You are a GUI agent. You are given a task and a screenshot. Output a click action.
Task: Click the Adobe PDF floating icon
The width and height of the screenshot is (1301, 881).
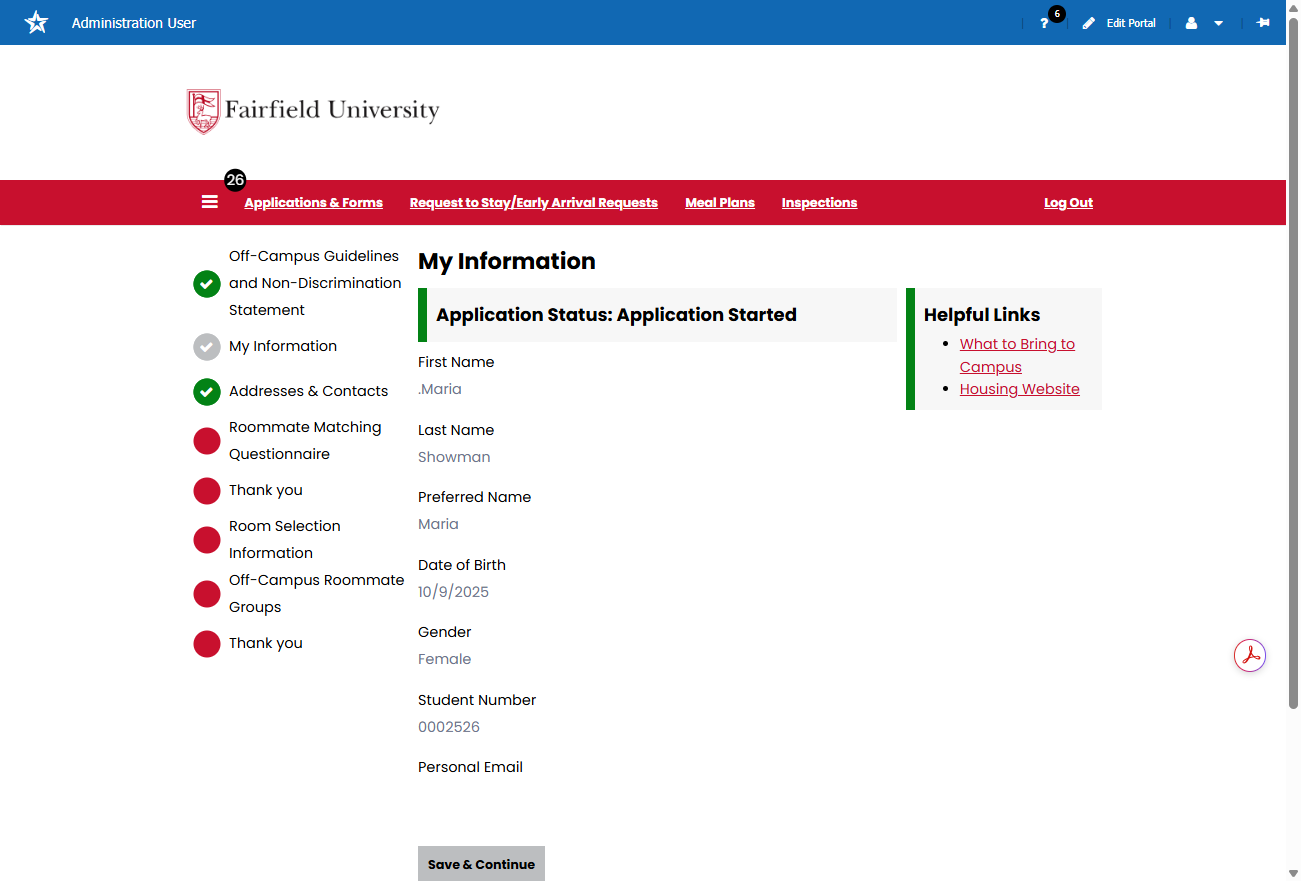click(x=1249, y=656)
